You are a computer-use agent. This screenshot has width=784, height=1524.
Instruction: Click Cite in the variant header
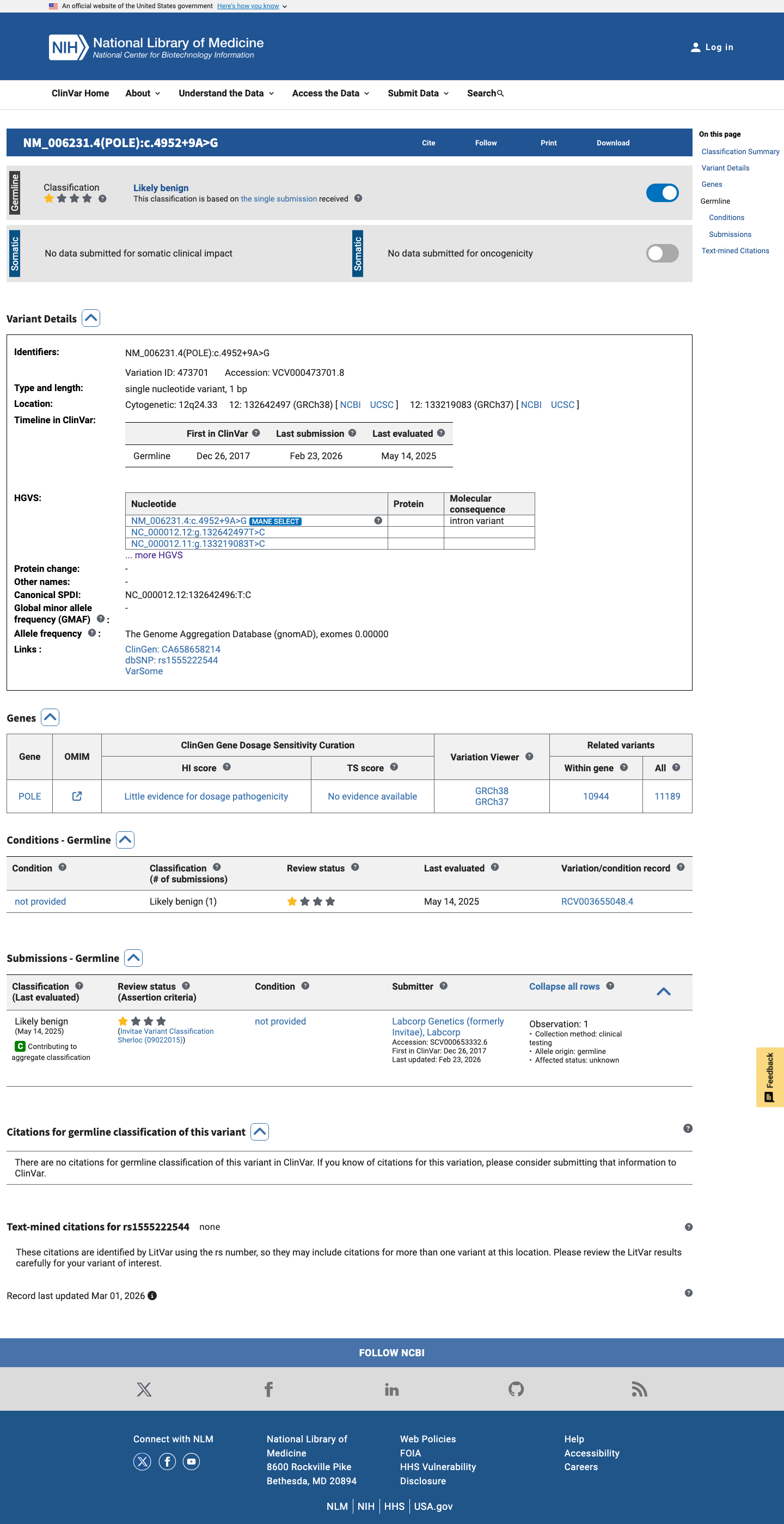click(428, 143)
